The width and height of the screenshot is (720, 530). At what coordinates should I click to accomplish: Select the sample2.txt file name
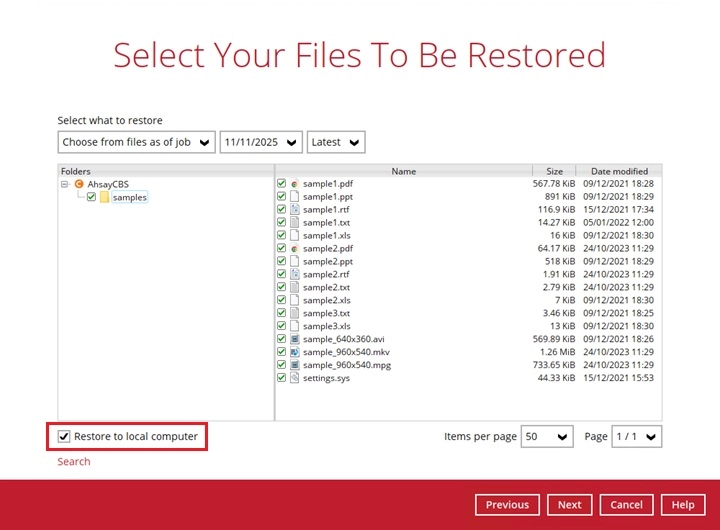[x=326, y=287]
